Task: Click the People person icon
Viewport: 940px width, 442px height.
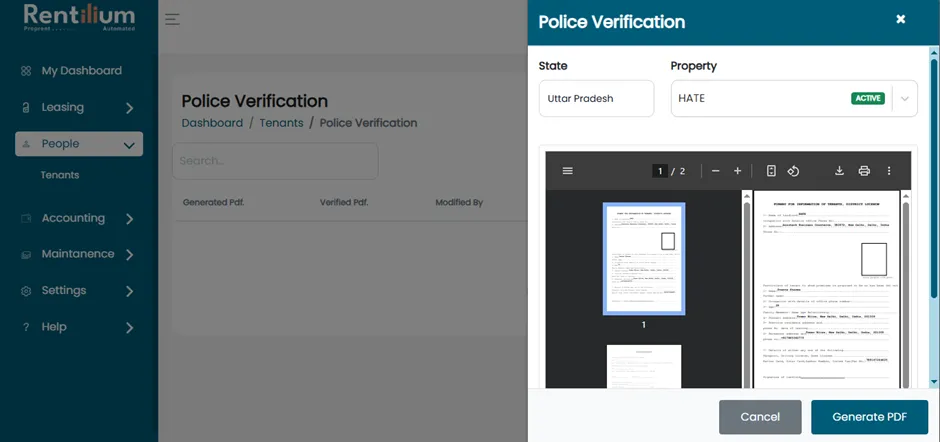Action: point(26,144)
